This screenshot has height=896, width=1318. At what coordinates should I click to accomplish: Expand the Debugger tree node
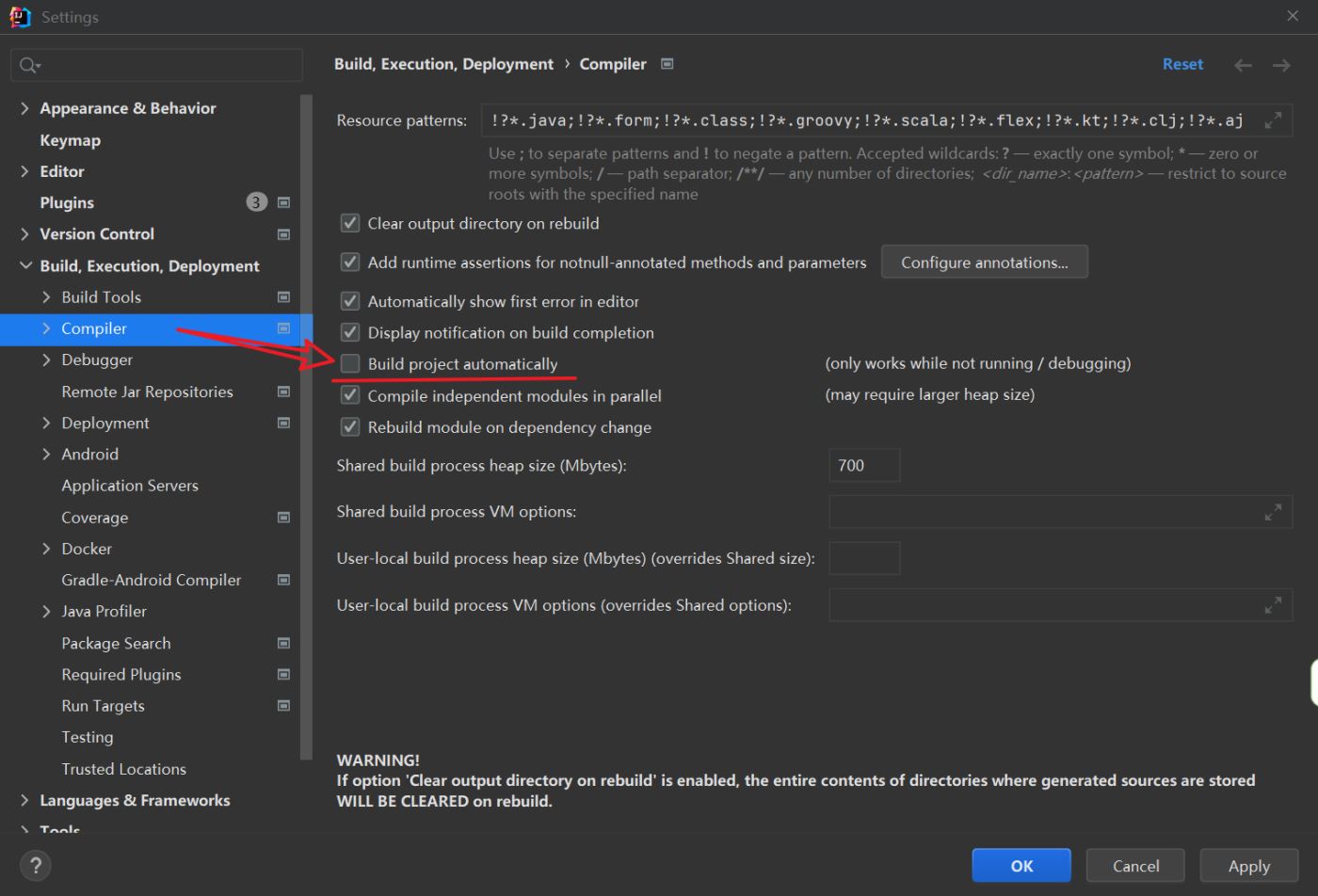tap(46, 360)
